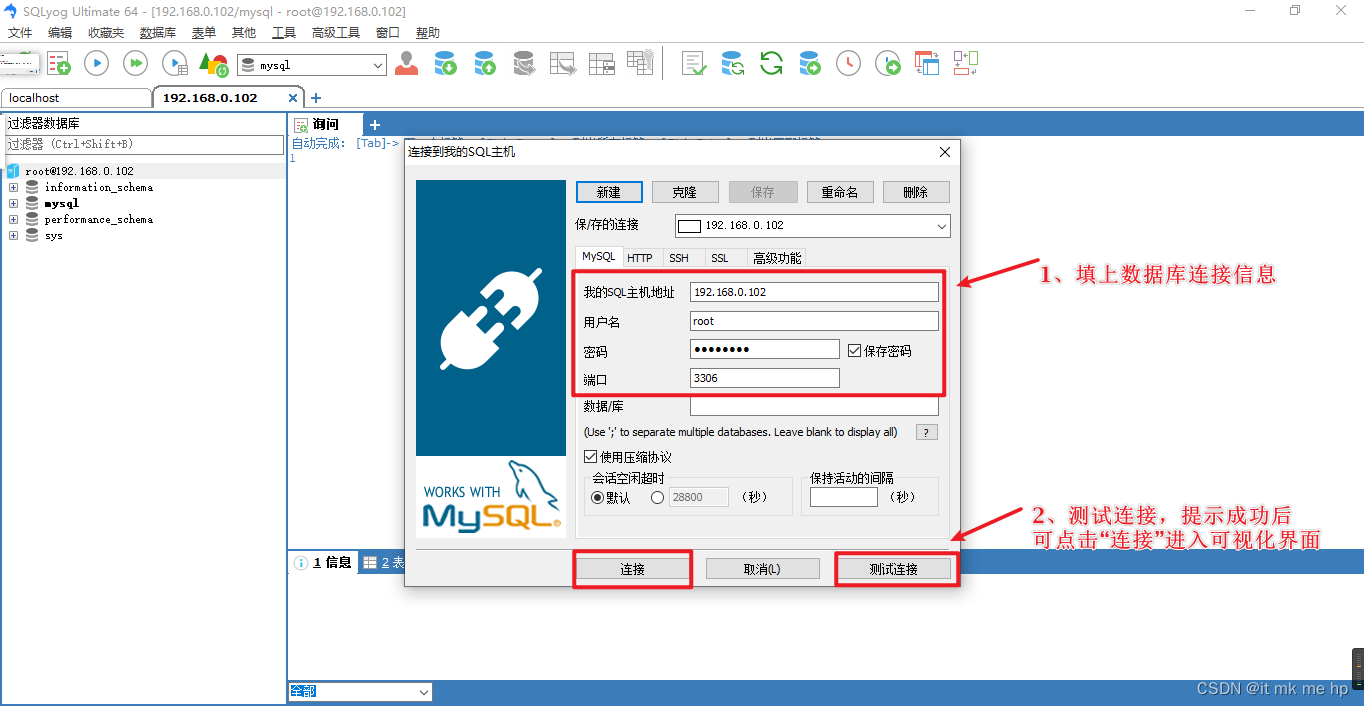Switch to the SSL tab in dialog

point(720,258)
